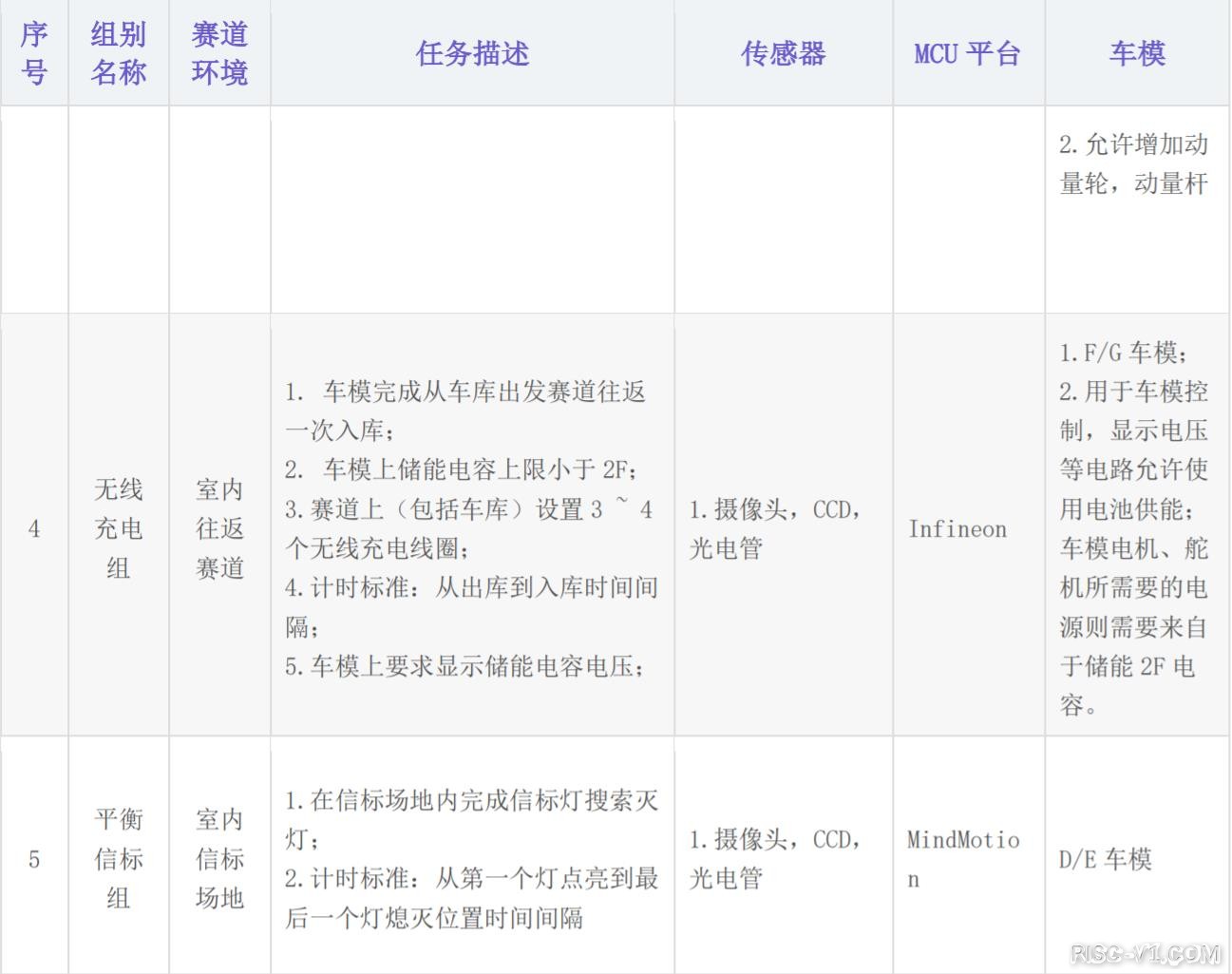Select the 室内信标场地 track cell
The image size is (1232, 974).
219,859
